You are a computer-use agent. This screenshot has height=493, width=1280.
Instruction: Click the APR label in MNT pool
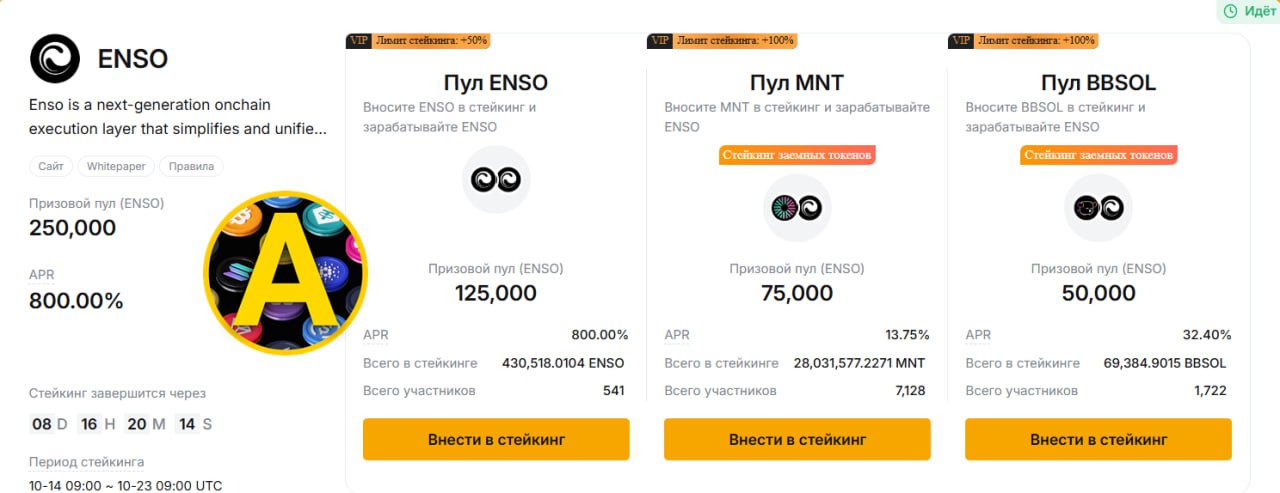[677, 335]
